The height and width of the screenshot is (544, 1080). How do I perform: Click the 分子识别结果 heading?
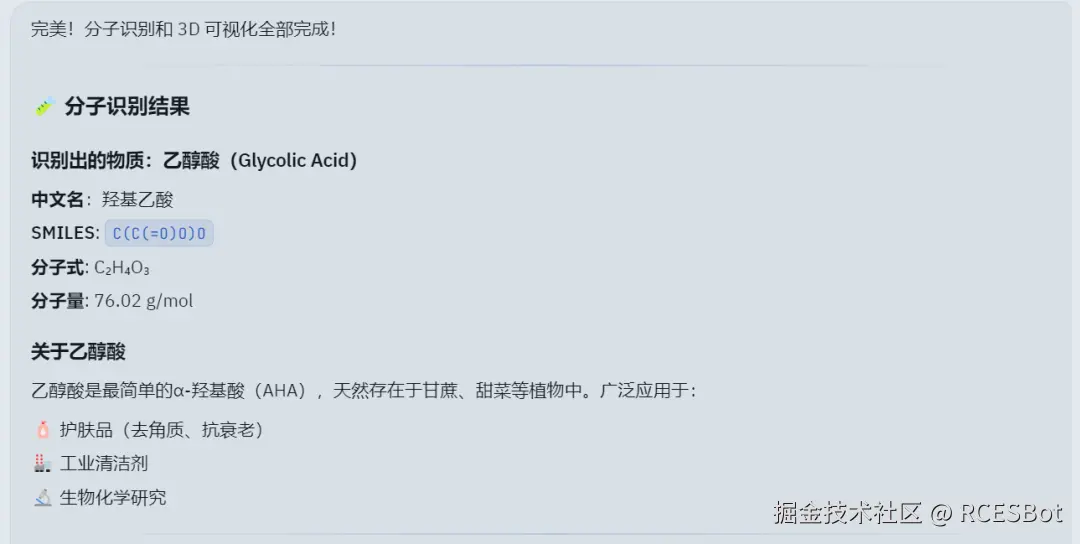click(127, 107)
